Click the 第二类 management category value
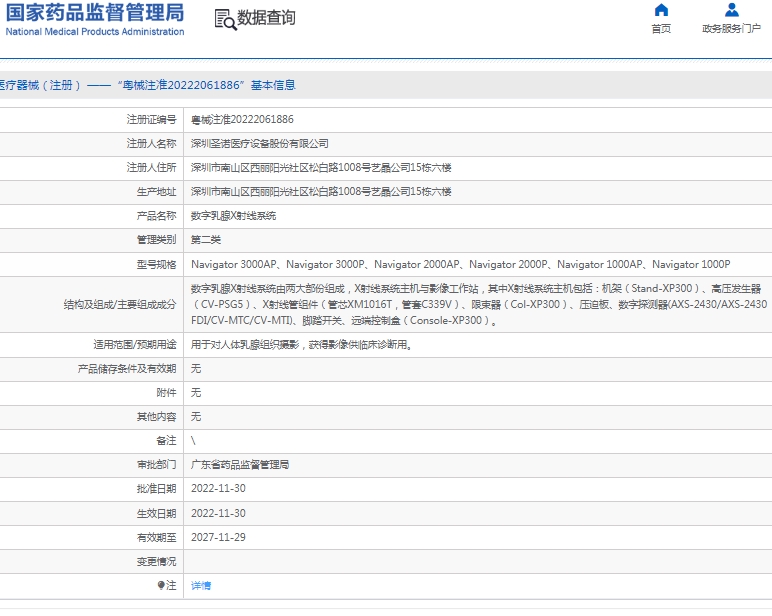772x616 pixels. coord(206,240)
